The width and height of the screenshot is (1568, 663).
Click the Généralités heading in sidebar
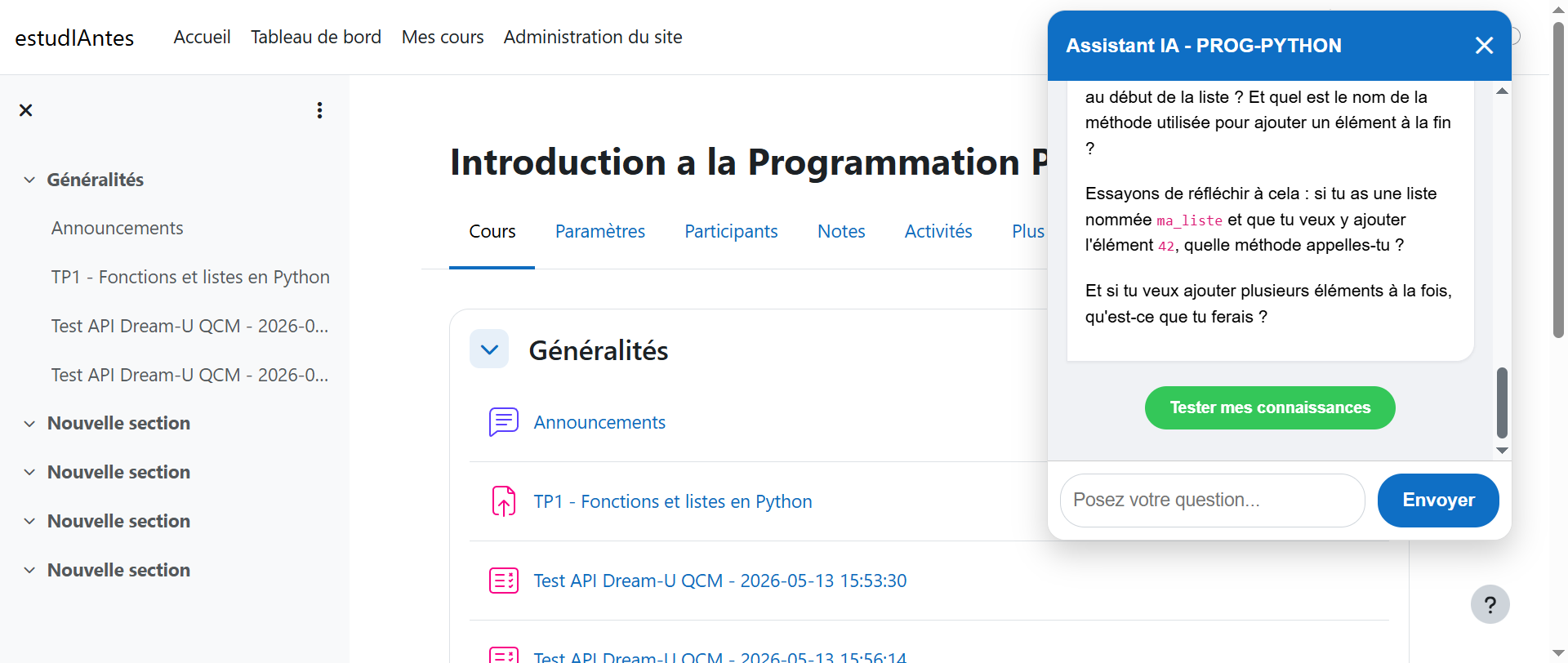point(96,180)
